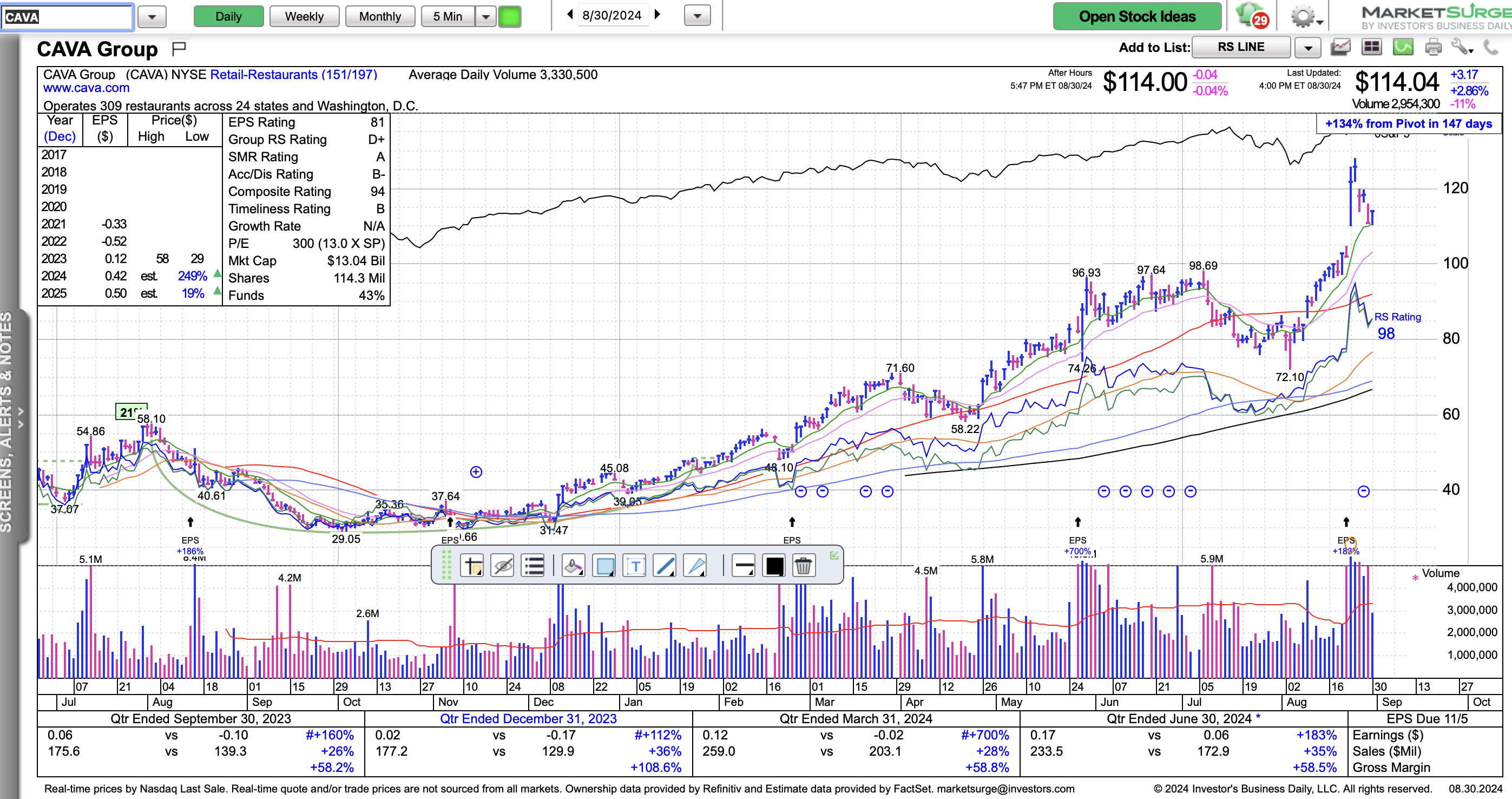Click the flag icon next to CAVA Group

[179, 48]
